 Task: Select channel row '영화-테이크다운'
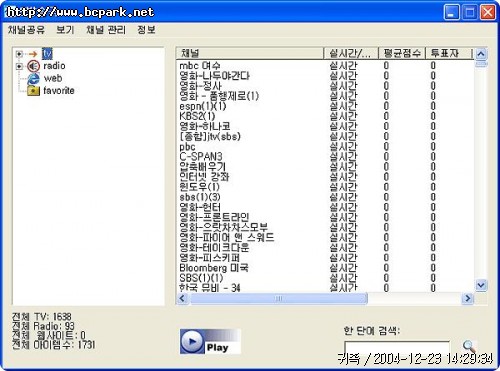pyautogui.click(x=325, y=248)
